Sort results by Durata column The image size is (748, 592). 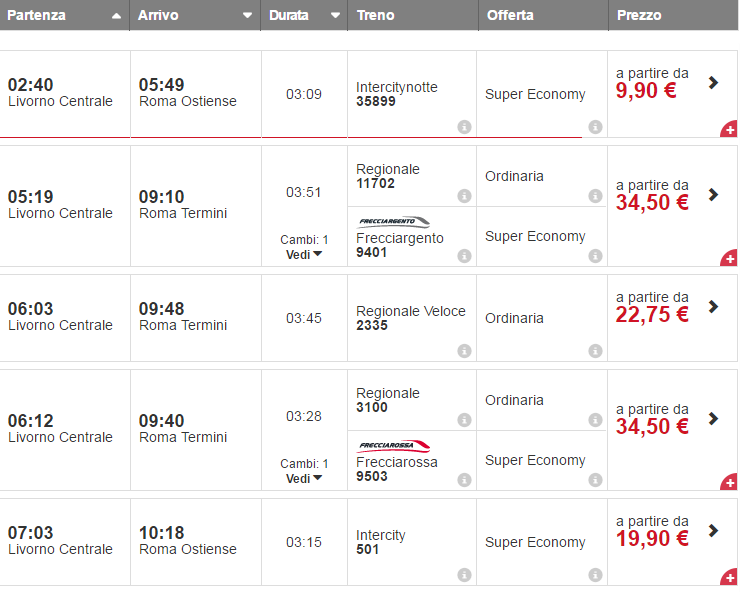(x=304, y=15)
